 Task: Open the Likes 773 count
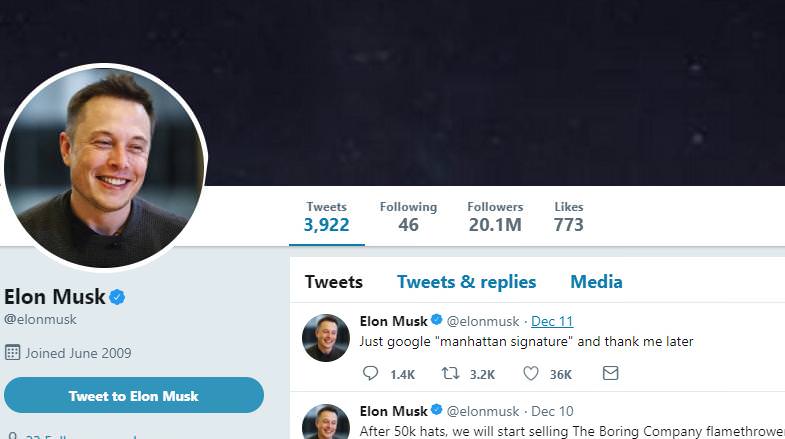[x=569, y=217]
